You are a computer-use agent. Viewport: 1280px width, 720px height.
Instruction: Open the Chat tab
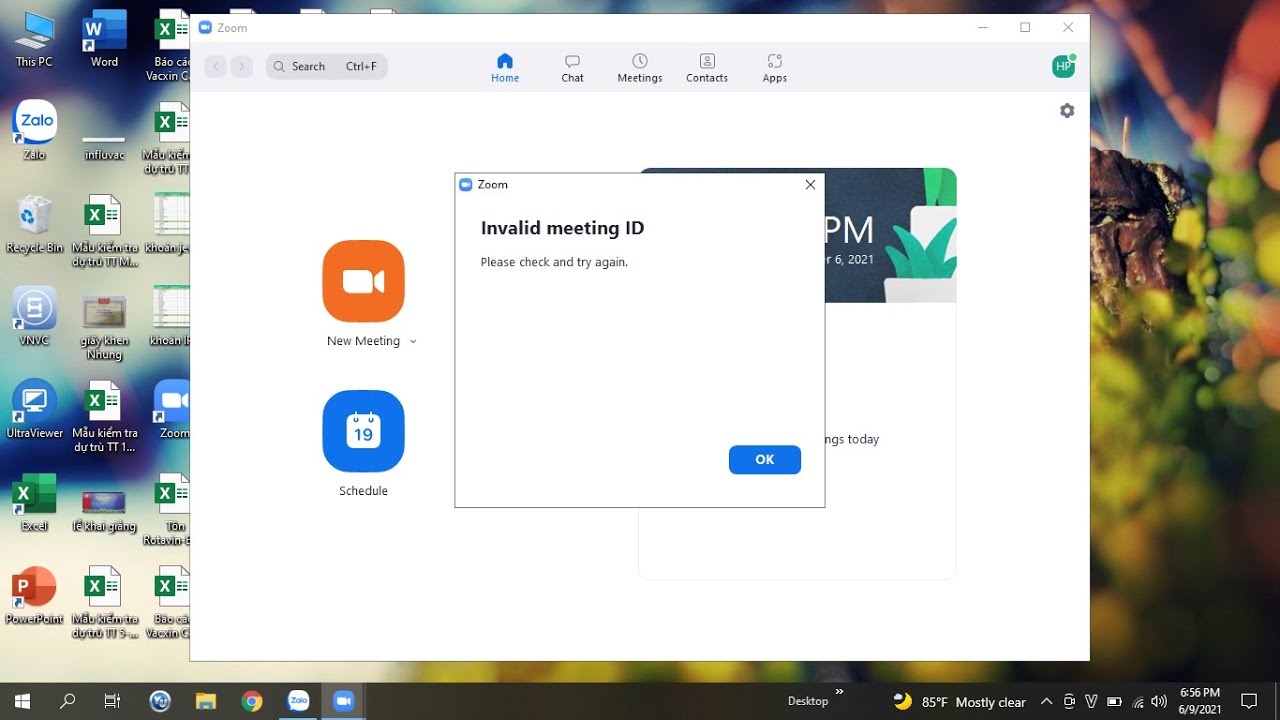coord(572,68)
